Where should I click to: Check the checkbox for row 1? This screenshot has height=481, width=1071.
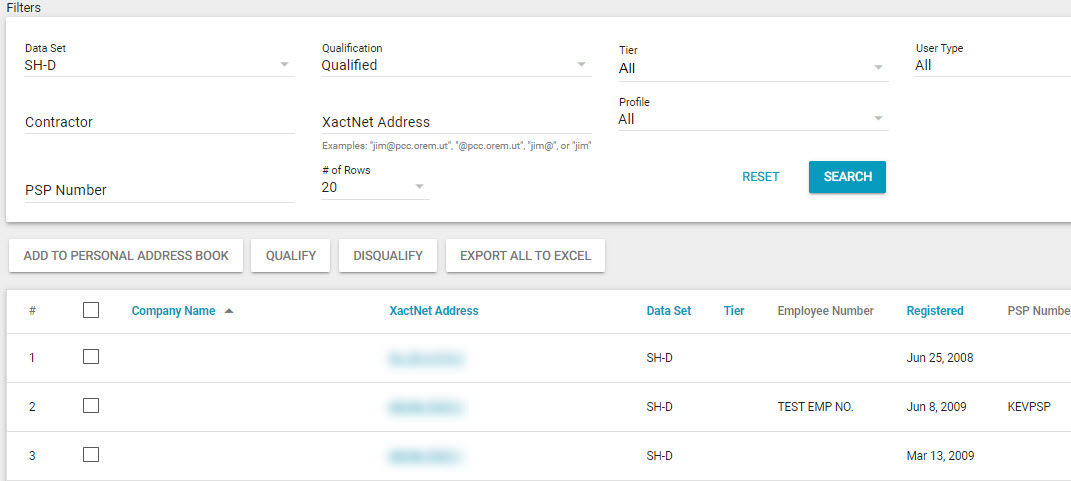91,357
